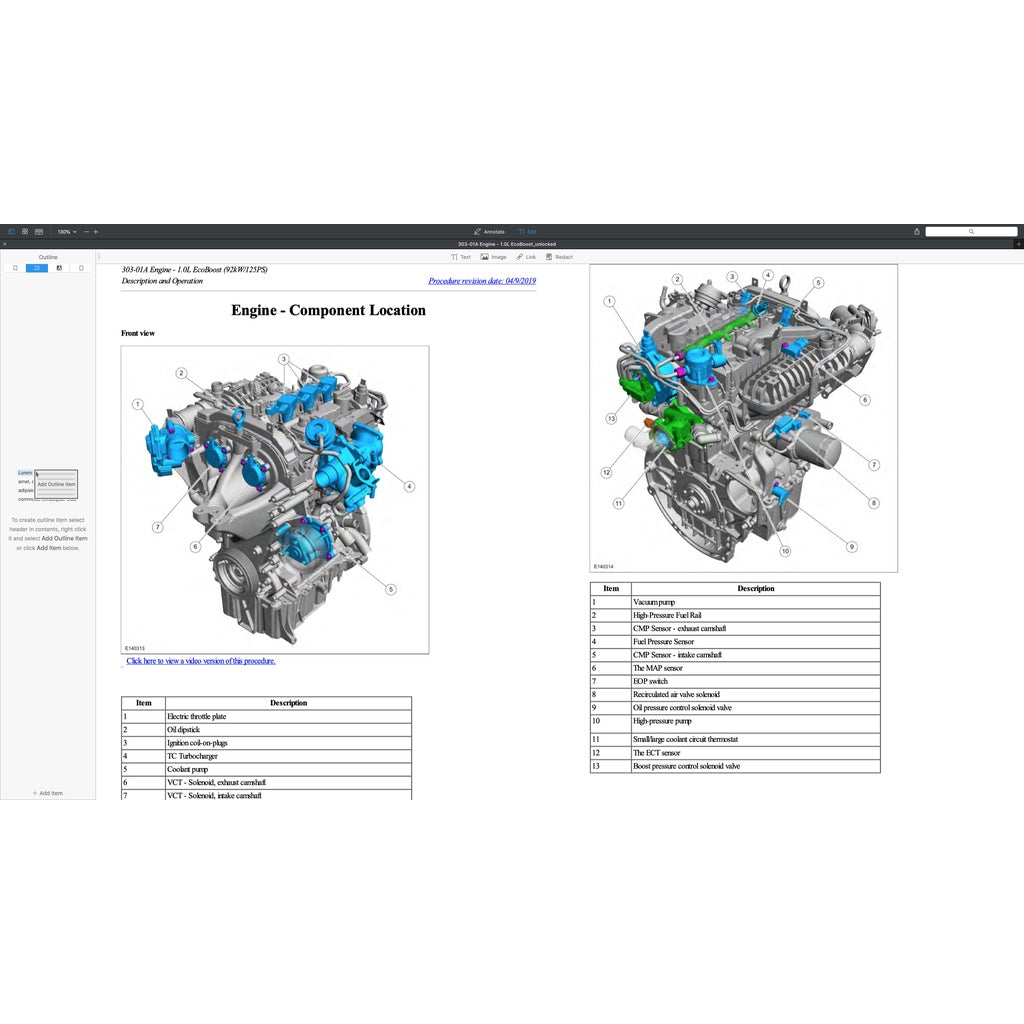Choose the Redact tool
This screenshot has height=1024, width=1024.
[x=559, y=257]
